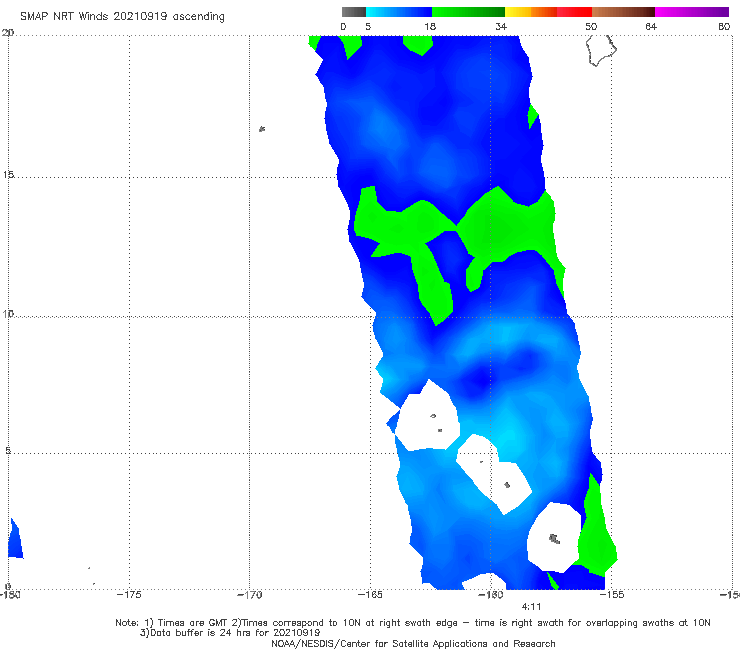The image size is (740, 650).
Task: Click the swath time label '4:11'
Action: click(531, 607)
